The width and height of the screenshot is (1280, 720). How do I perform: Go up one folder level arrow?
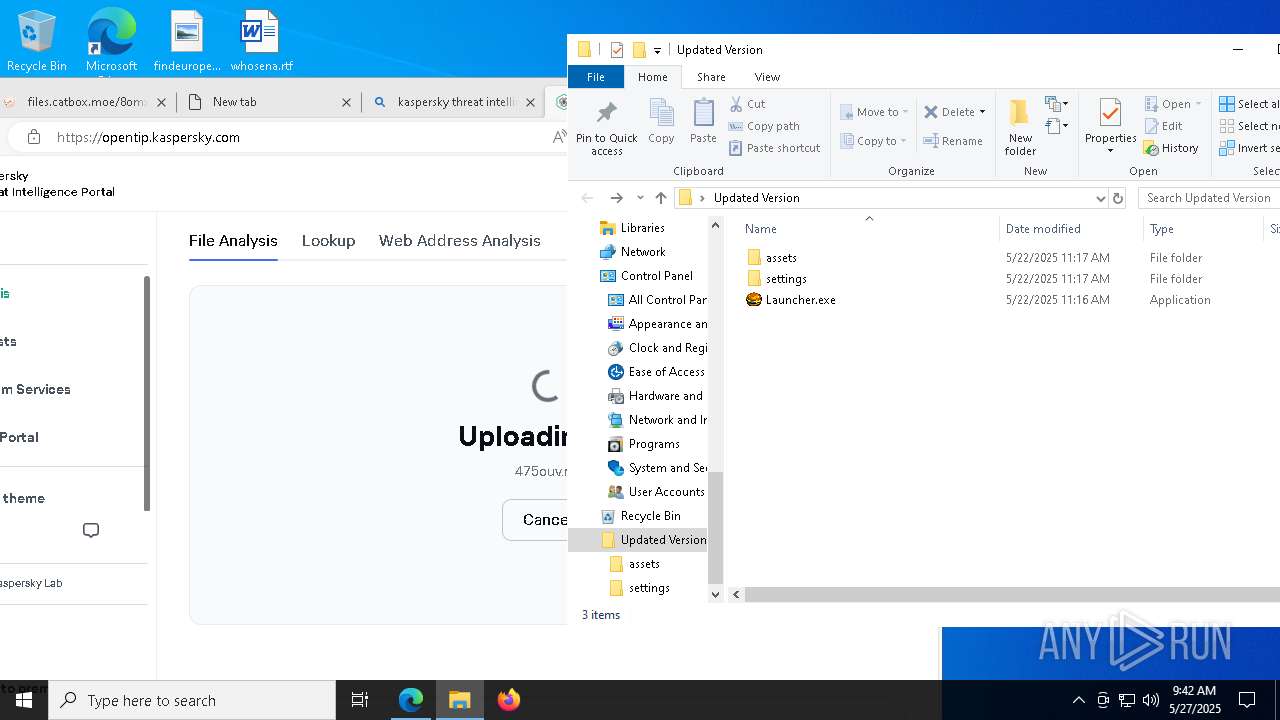pyautogui.click(x=661, y=198)
